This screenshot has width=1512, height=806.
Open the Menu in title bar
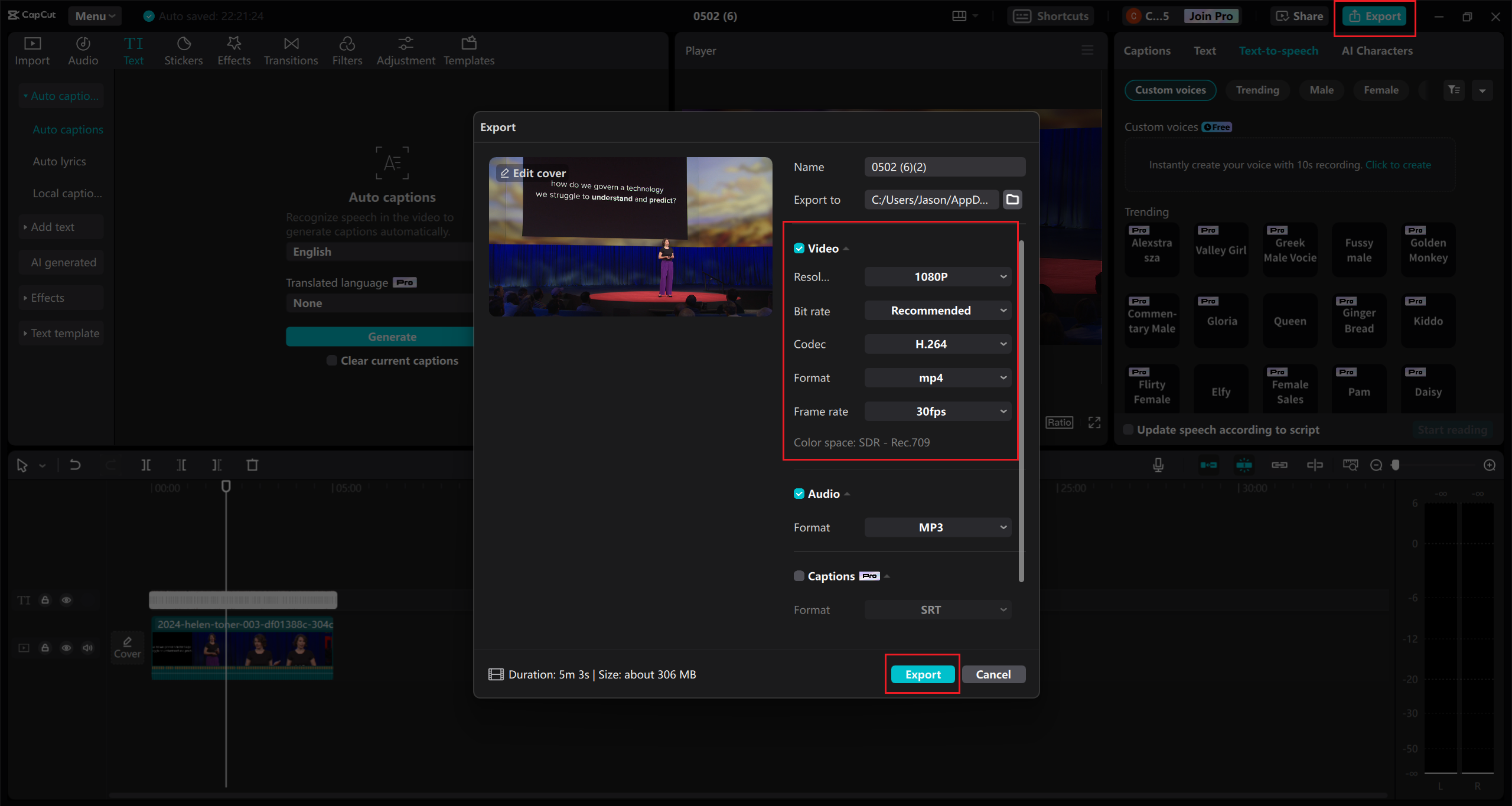[x=94, y=16]
